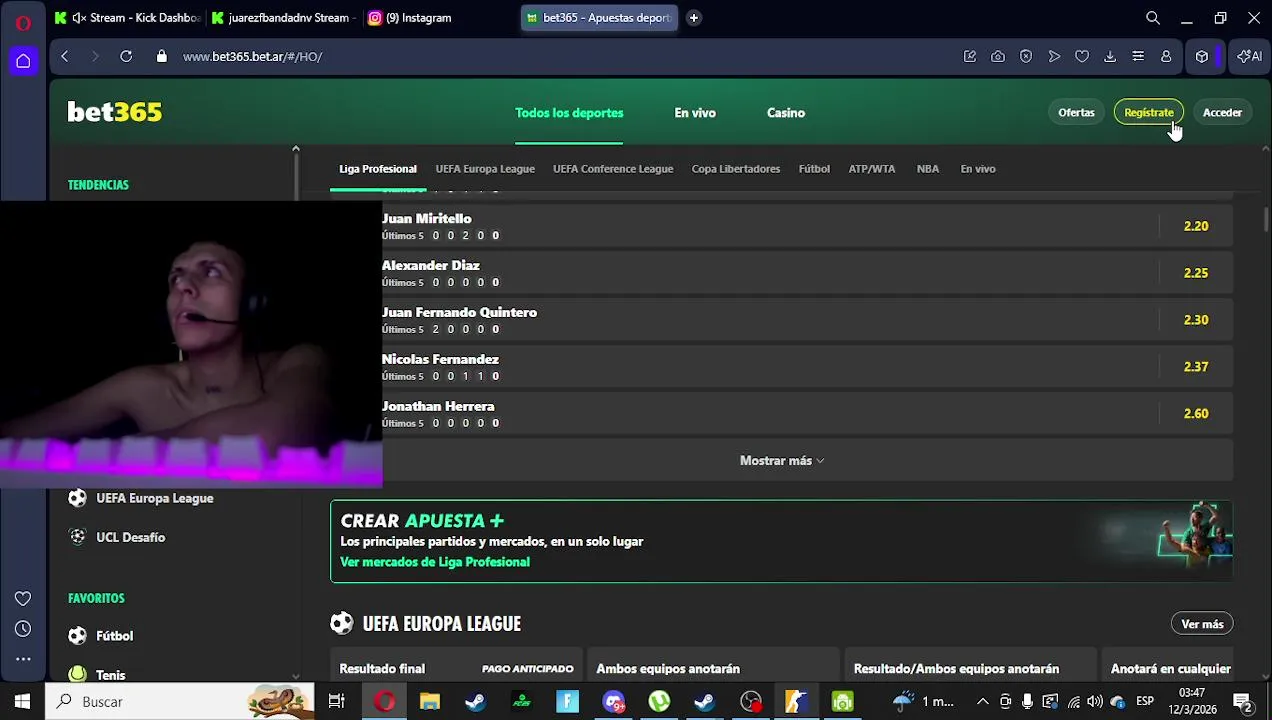Select odds 2.30 for Juan Fernando Quintero
This screenshot has height=720, width=1272.
coord(1196,320)
